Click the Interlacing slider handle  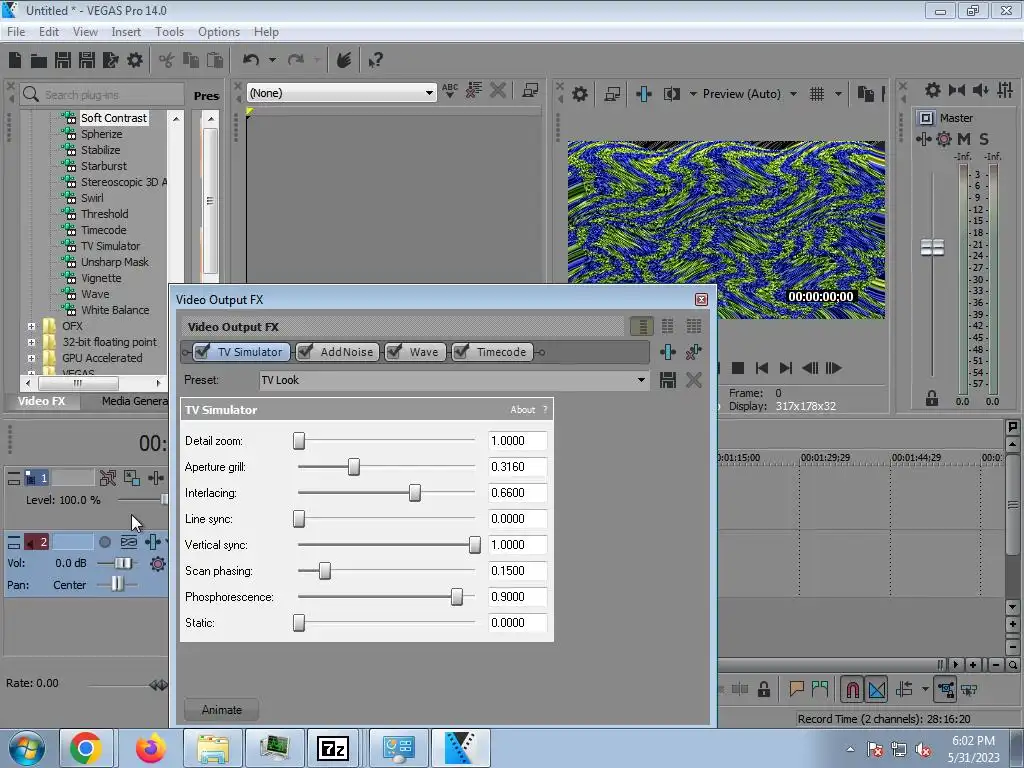point(415,493)
